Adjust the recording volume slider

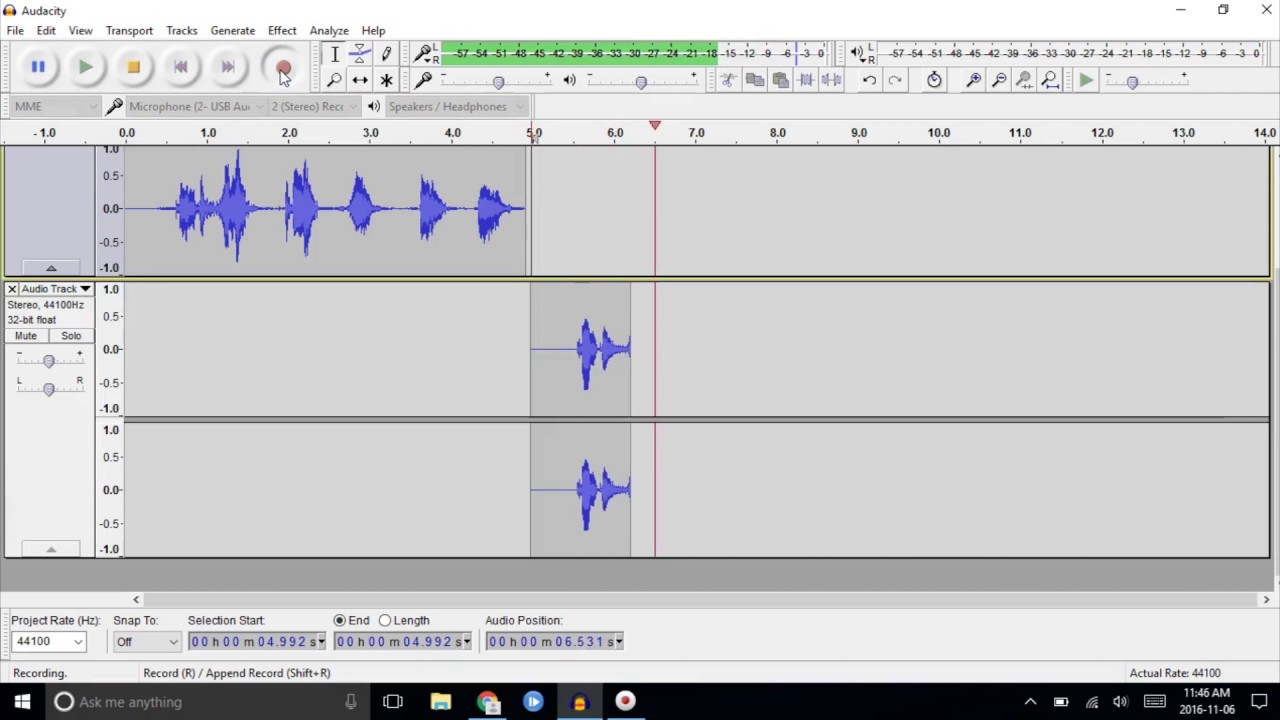pos(498,82)
